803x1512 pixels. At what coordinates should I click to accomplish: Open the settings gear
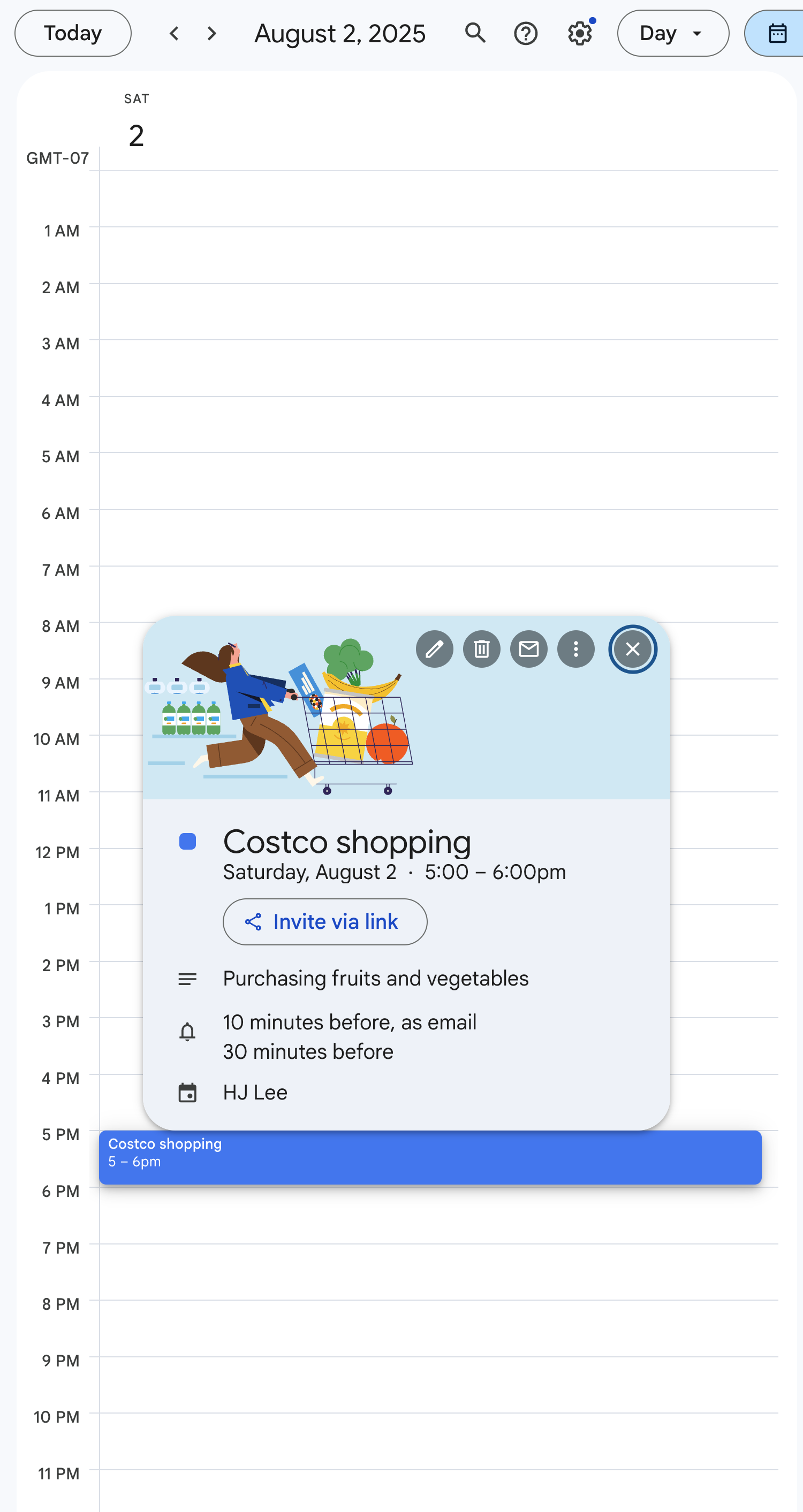tap(579, 34)
